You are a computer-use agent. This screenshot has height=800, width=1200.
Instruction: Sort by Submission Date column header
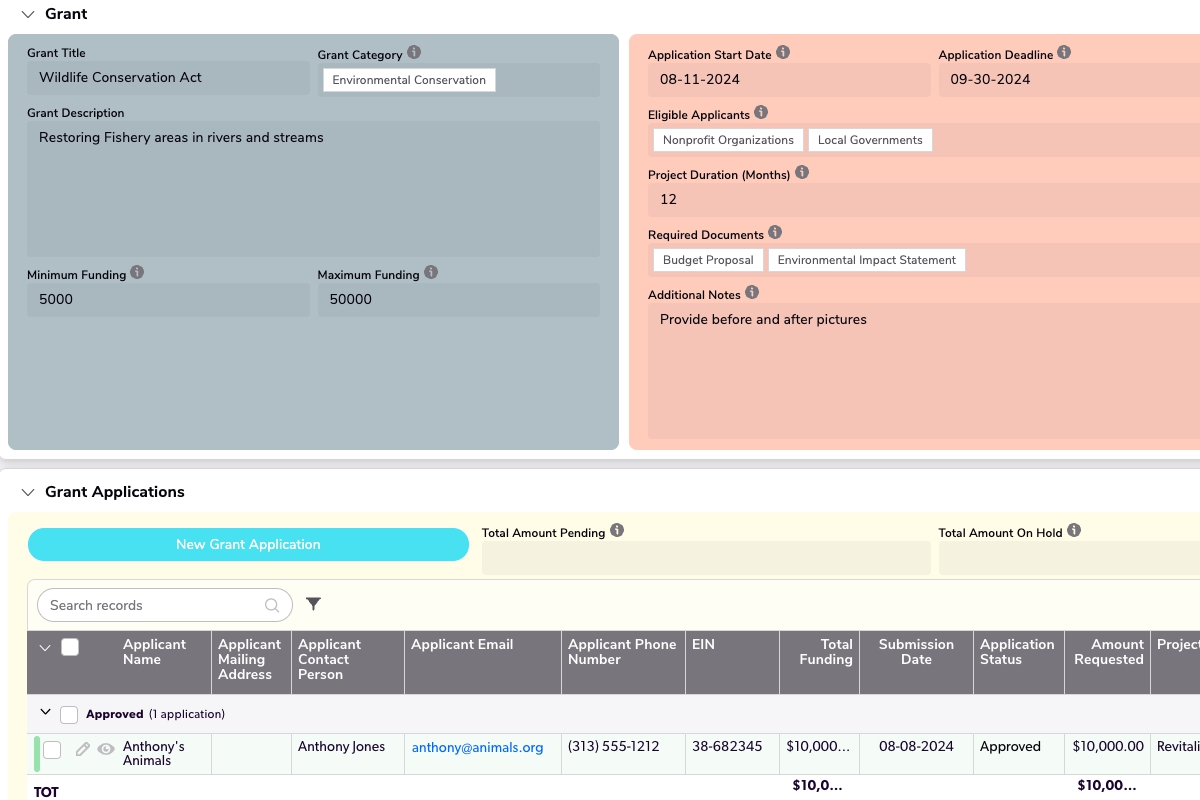tap(916, 652)
